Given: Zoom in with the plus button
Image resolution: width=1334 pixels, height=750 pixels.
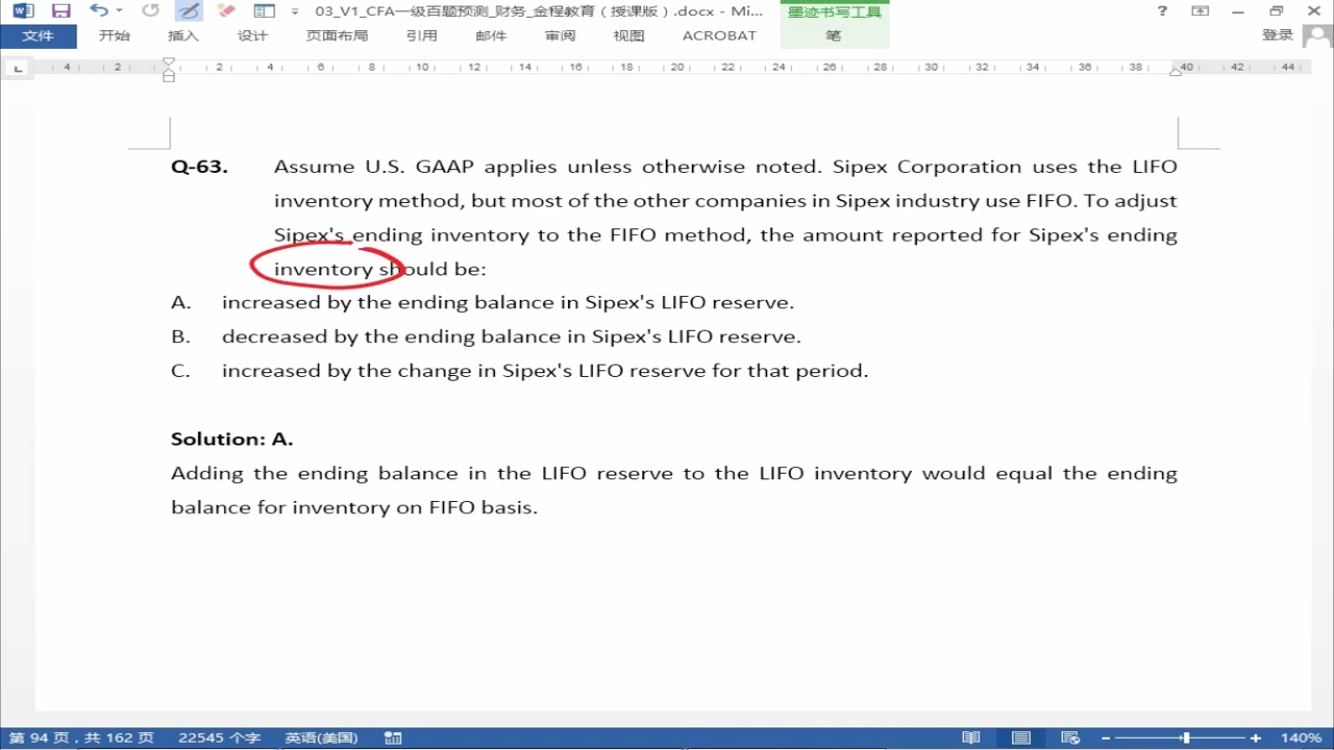Looking at the screenshot, I should click(1256, 738).
